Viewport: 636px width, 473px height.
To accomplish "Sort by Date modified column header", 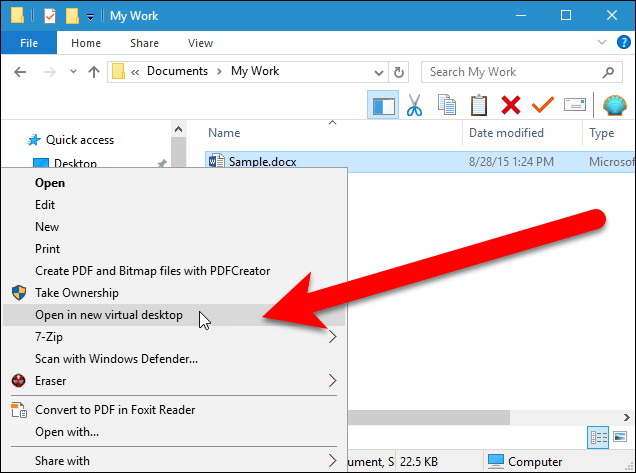I will click(x=506, y=133).
